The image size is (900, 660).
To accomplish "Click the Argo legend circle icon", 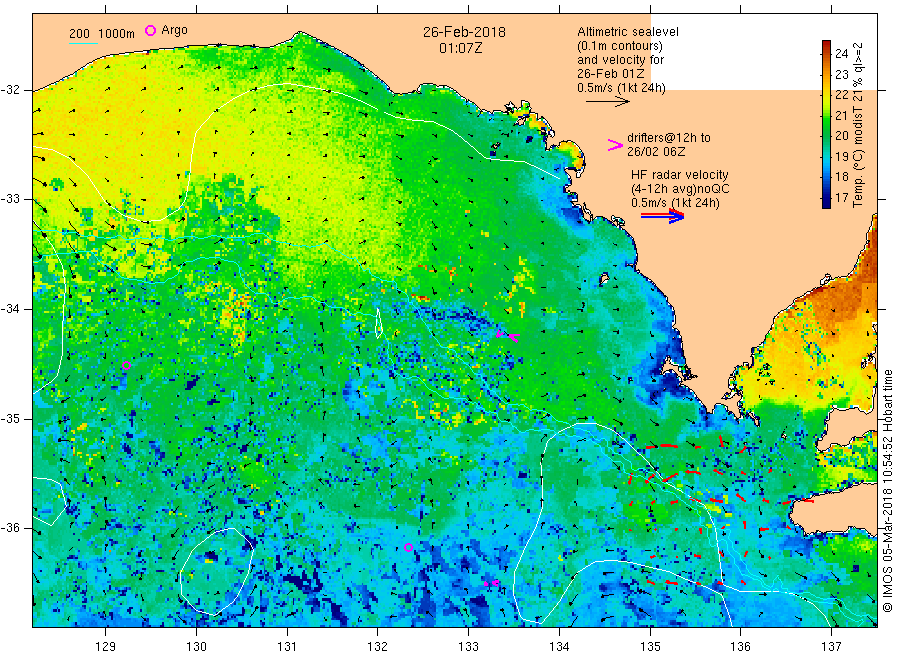I will (150, 30).
